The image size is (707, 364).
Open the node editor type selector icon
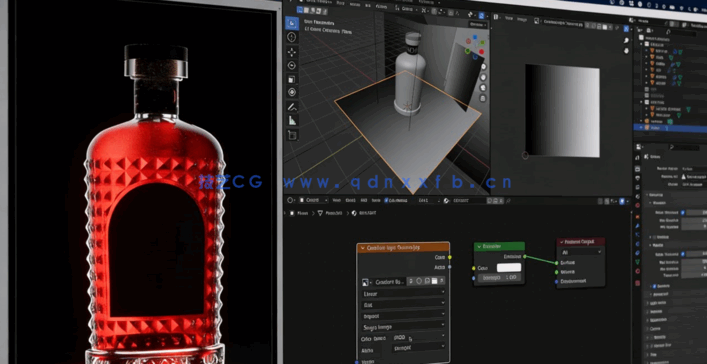point(291,200)
